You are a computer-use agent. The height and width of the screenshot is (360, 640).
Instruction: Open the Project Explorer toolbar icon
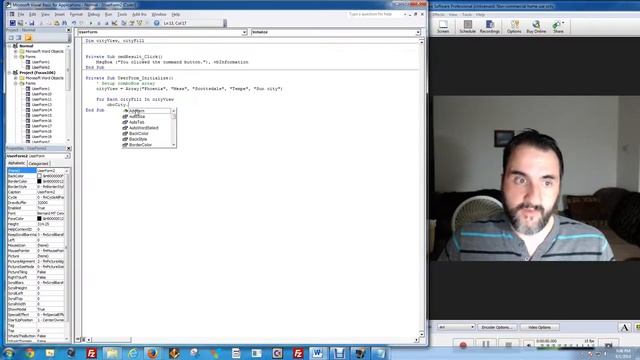coord(124,23)
